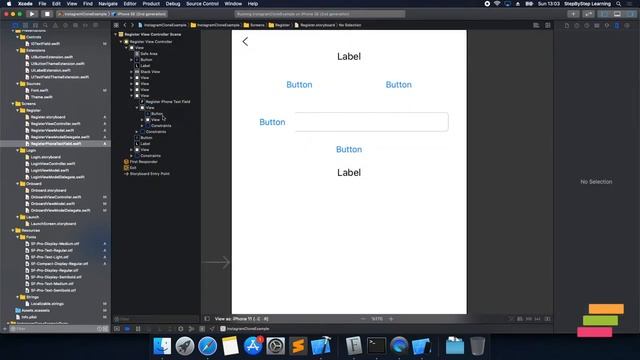
Task: Show the Size inspector
Action: [x=617, y=25]
